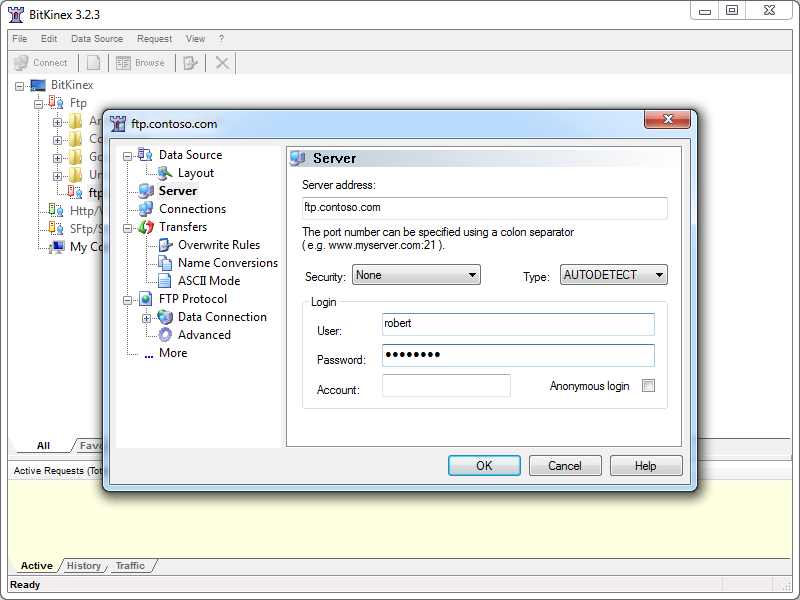Click the Overwrite Rules icon in tree

point(165,245)
